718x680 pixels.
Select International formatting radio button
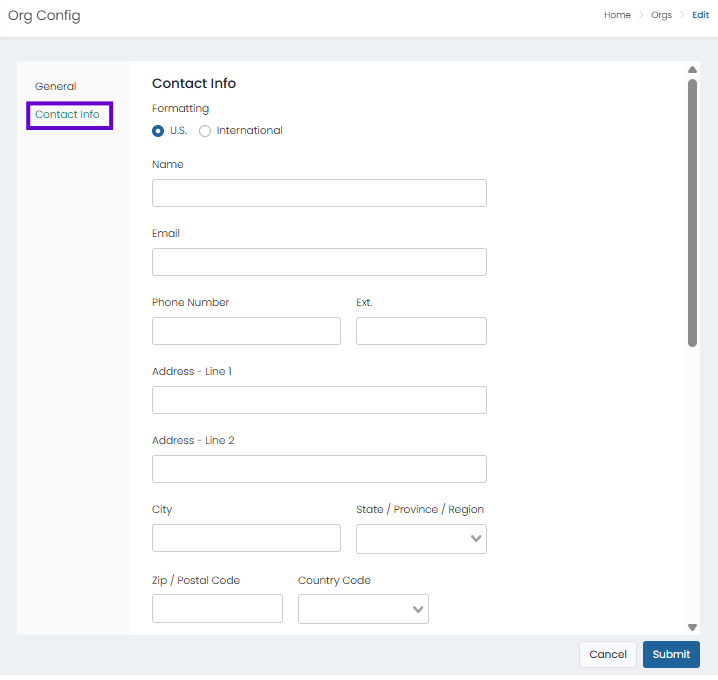coord(205,131)
